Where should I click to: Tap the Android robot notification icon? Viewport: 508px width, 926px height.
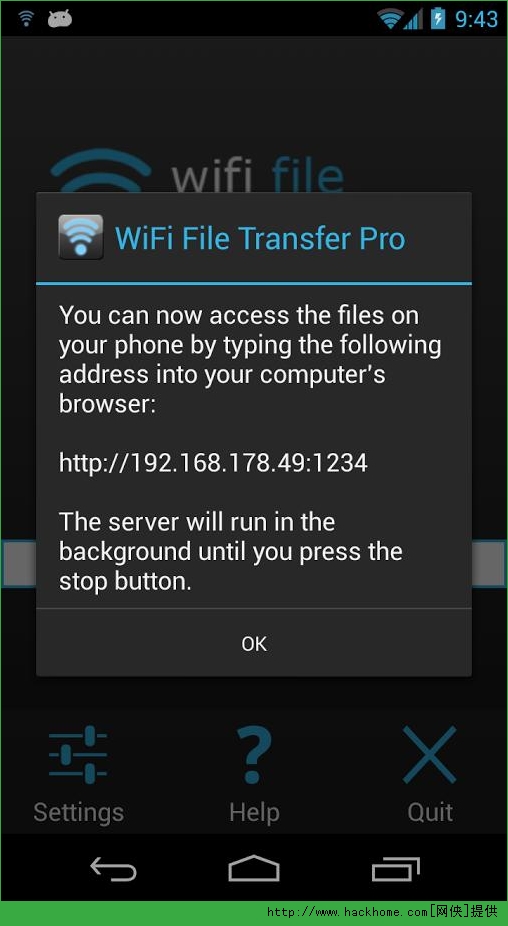tap(60, 18)
